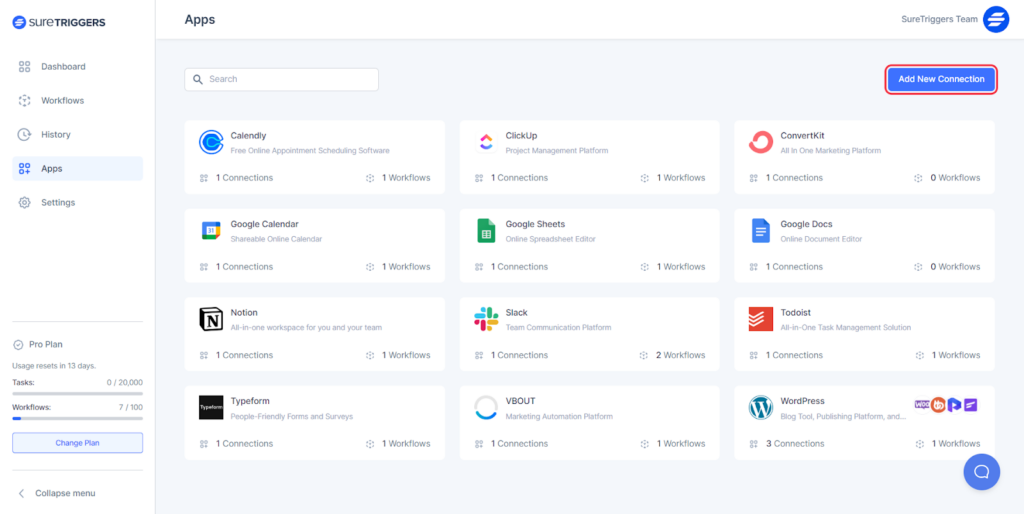This screenshot has height=514, width=1024.
Task: Click the Todoist app icon
Action: (761, 319)
